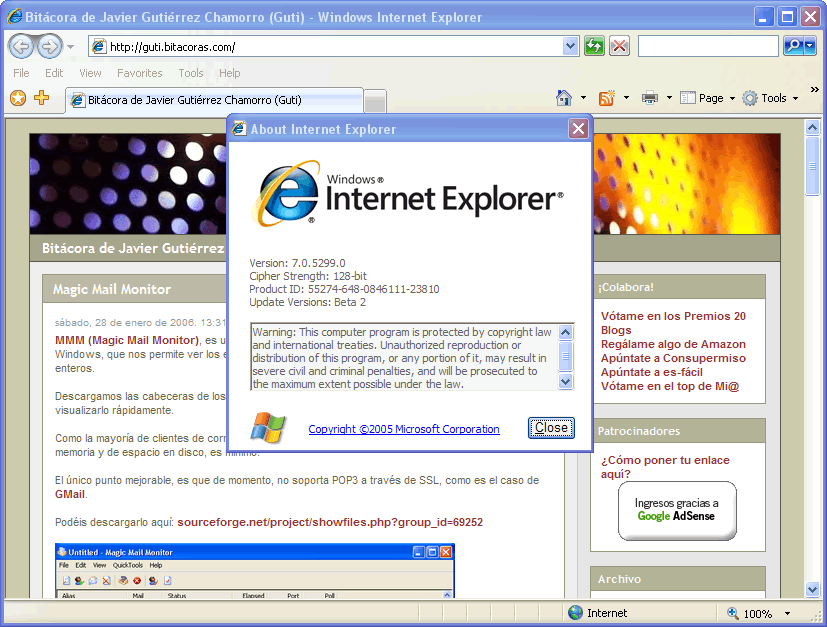Click the Update Versions: Beta 2 text
Screen dimensions: 827x627
click(x=307, y=302)
